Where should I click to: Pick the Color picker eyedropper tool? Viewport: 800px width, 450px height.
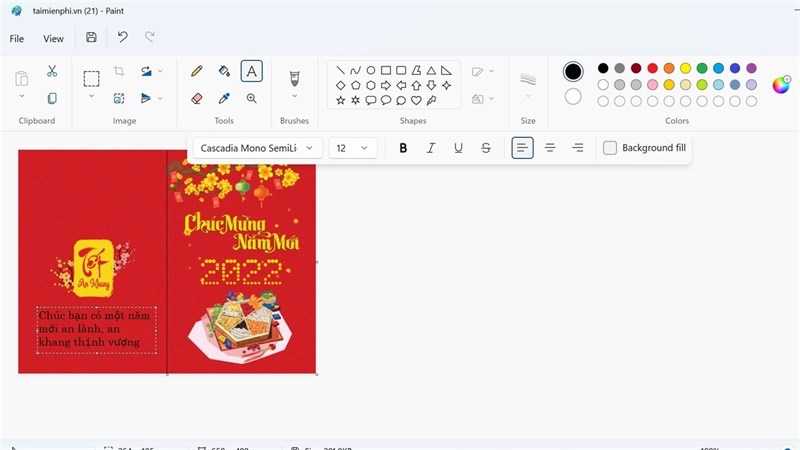(224, 98)
